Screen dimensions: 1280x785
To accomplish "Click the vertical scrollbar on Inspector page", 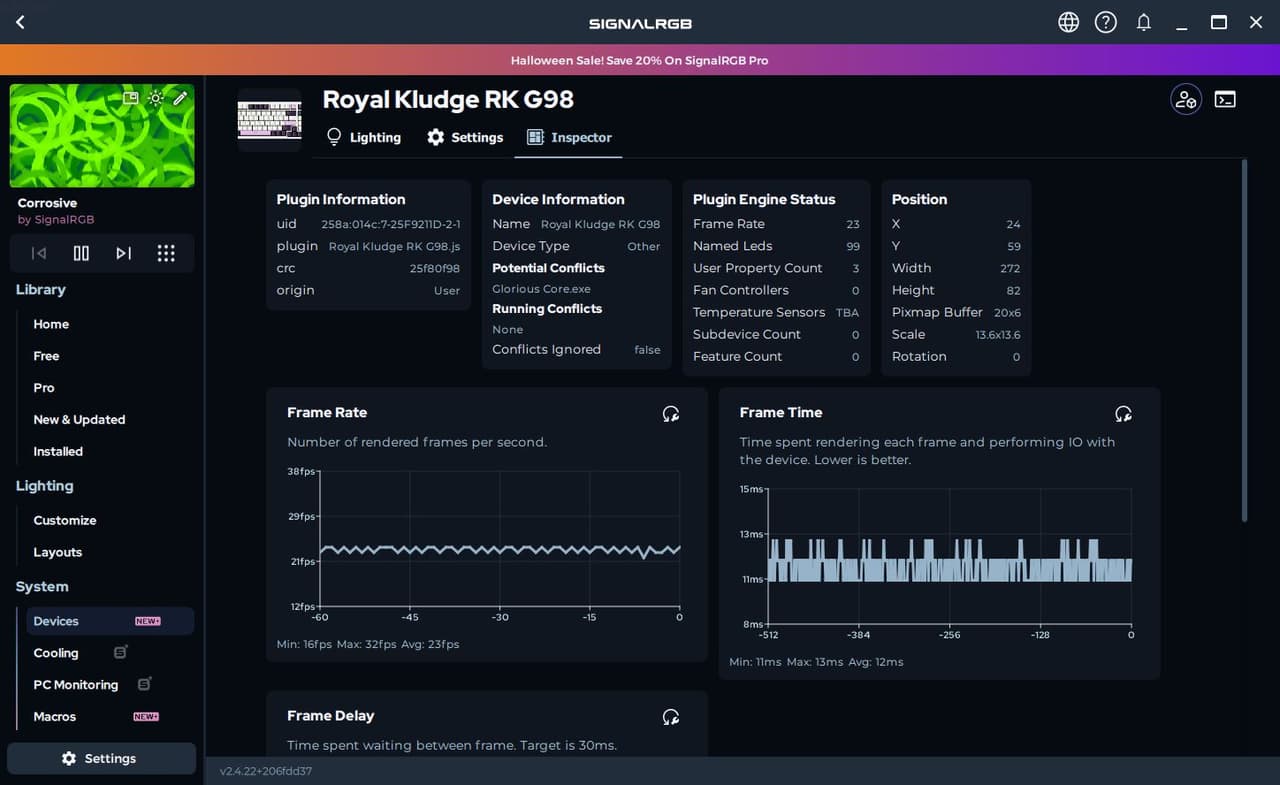I will [1244, 340].
